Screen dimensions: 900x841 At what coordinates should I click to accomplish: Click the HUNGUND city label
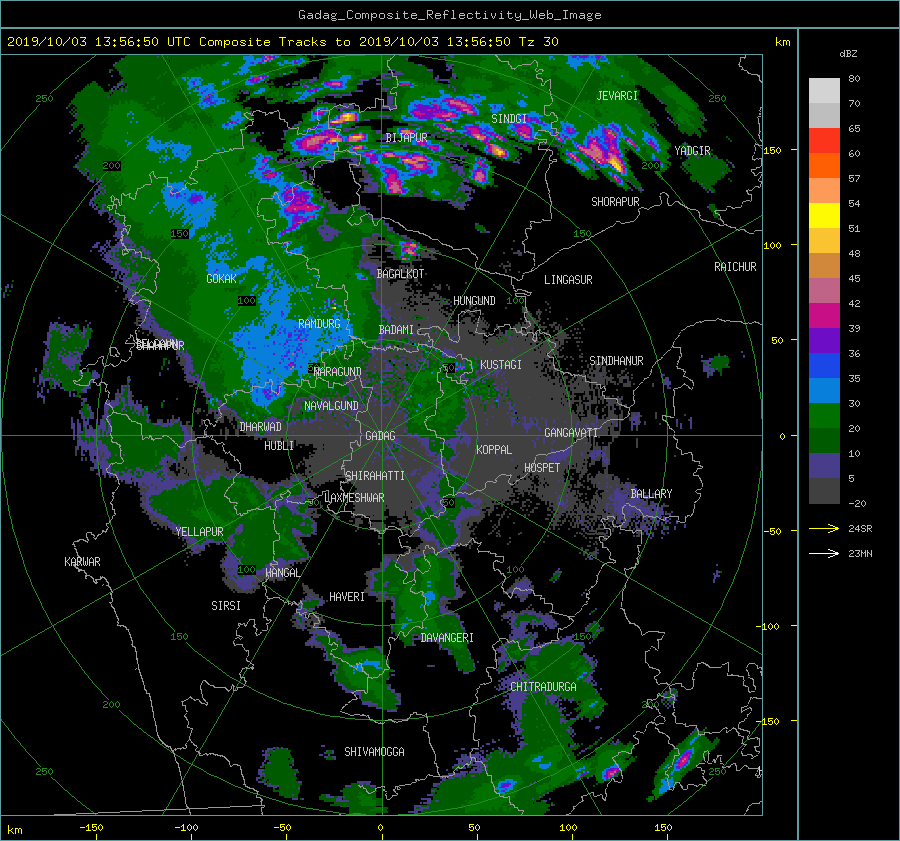pos(474,301)
